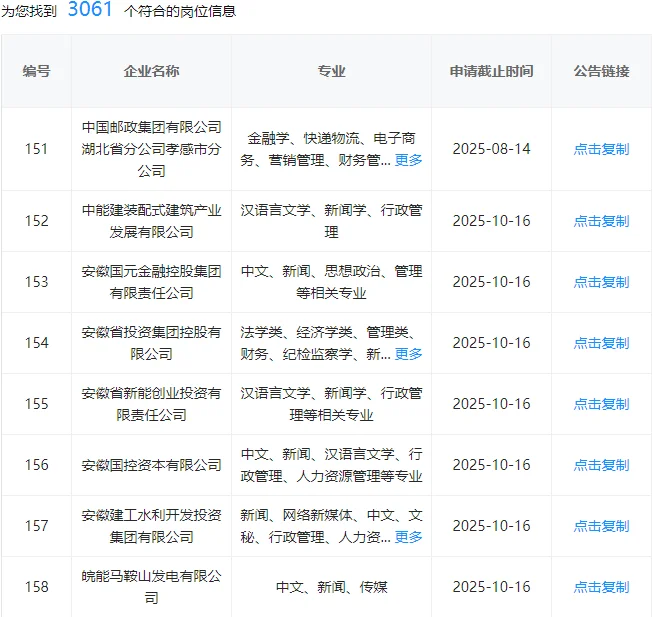This screenshot has width=652, height=617.
Task: Click company 安徽国元金融控股集团有限责任公司
Action: point(151,282)
